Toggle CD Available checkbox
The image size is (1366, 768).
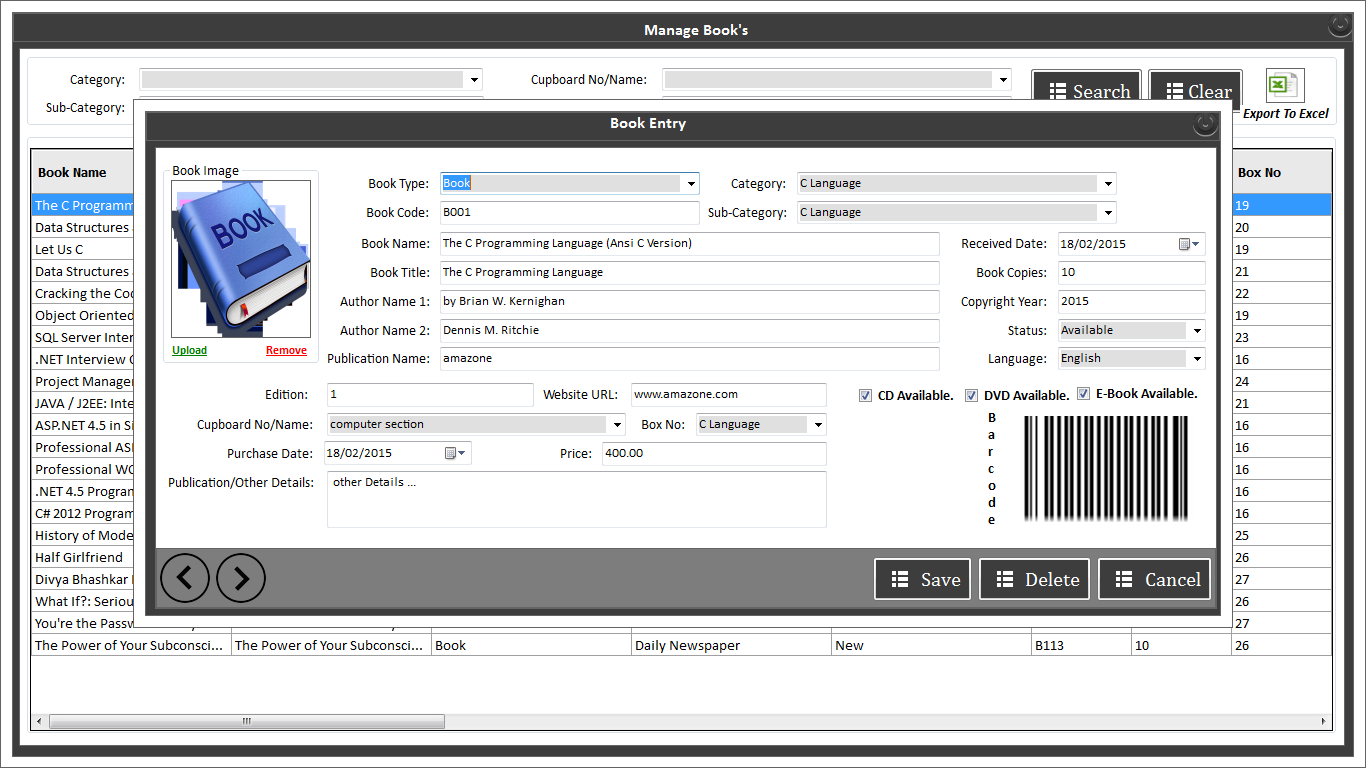pos(865,396)
